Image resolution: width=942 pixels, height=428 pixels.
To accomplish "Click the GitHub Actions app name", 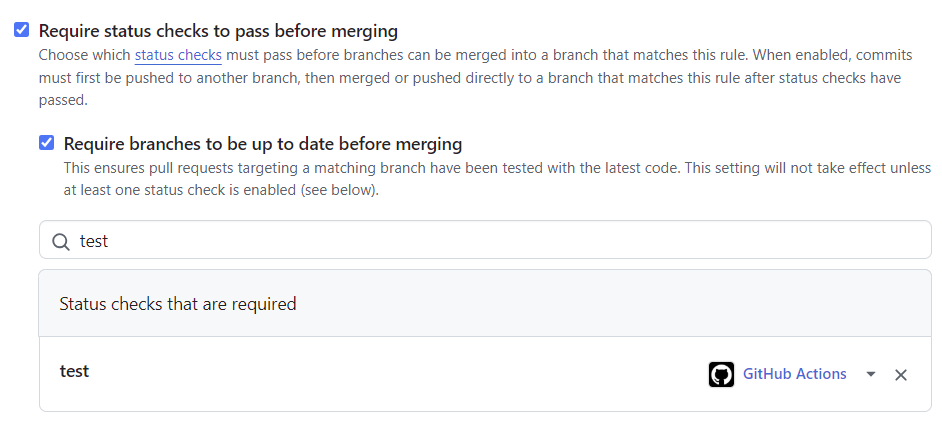I will click(x=794, y=374).
